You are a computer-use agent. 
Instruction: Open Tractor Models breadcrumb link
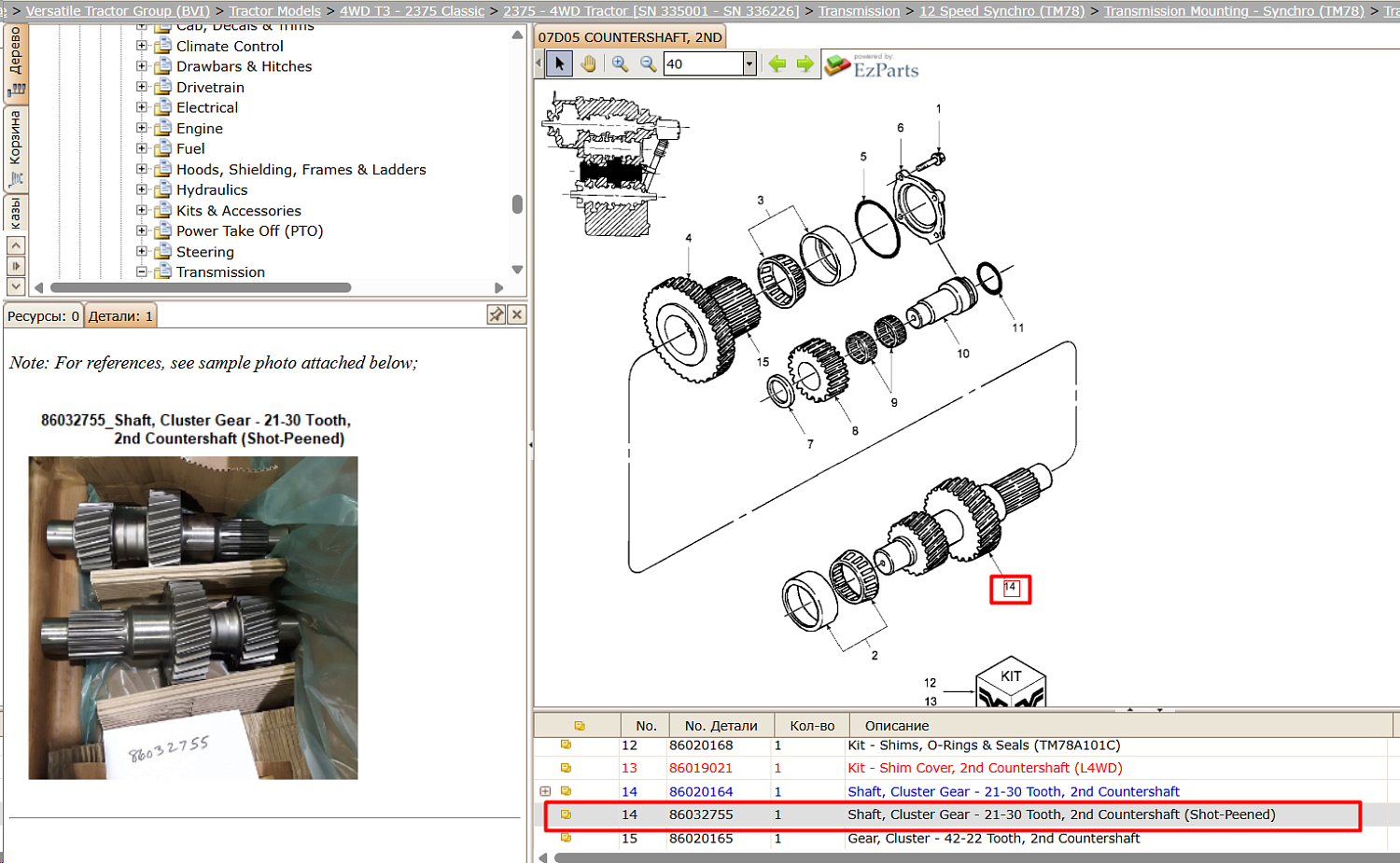pyautogui.click(x=274, y=11)
